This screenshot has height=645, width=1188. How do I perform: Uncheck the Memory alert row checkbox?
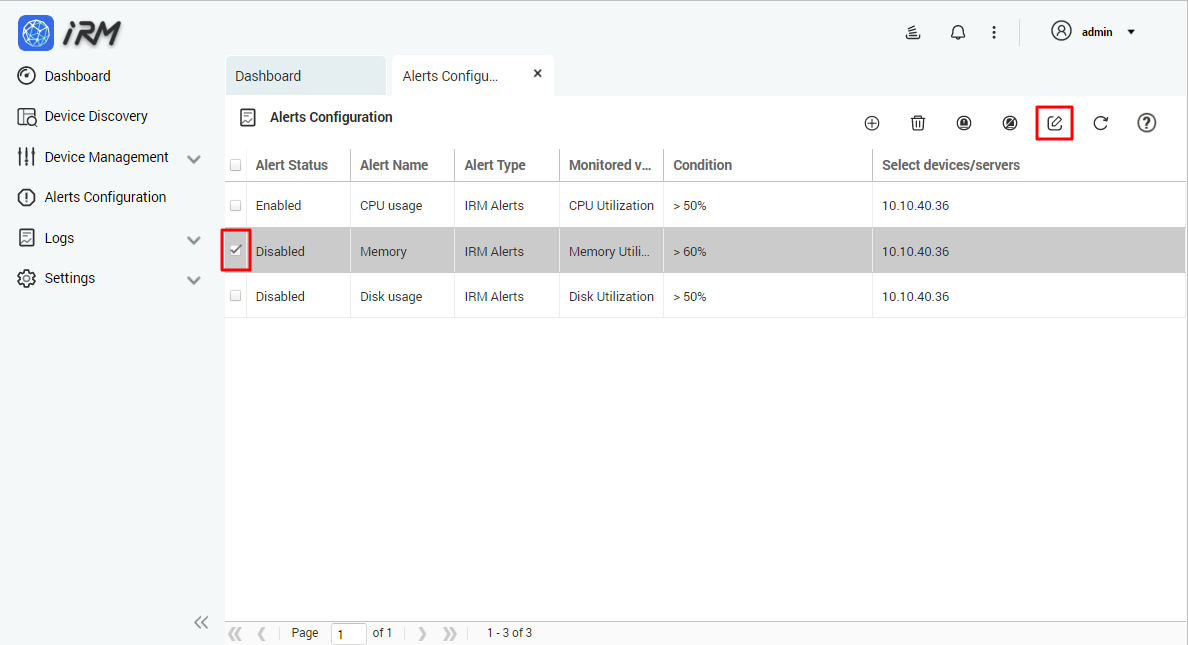tap(235, 251)
